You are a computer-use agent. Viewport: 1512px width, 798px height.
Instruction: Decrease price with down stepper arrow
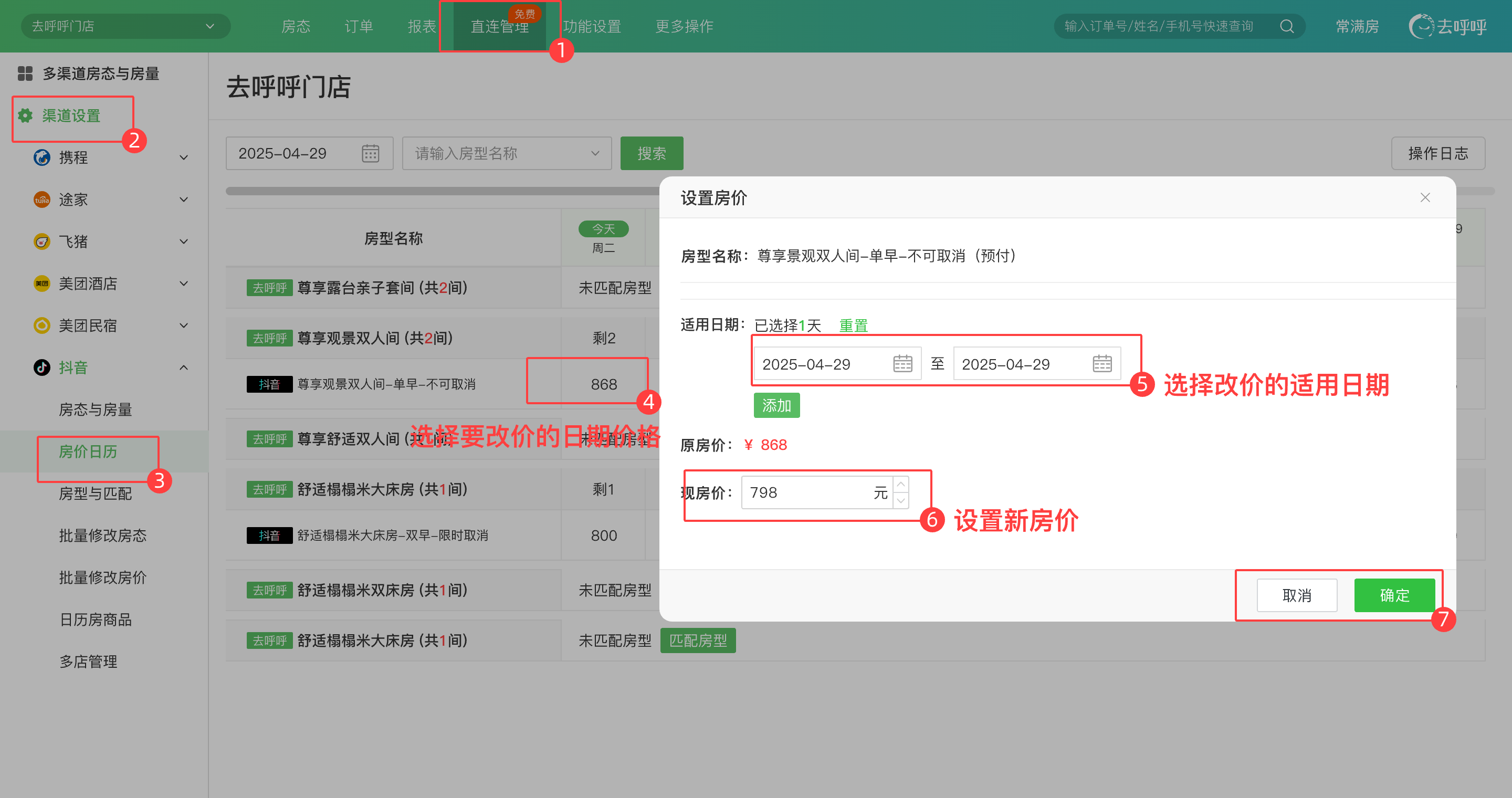click(901, 500)
